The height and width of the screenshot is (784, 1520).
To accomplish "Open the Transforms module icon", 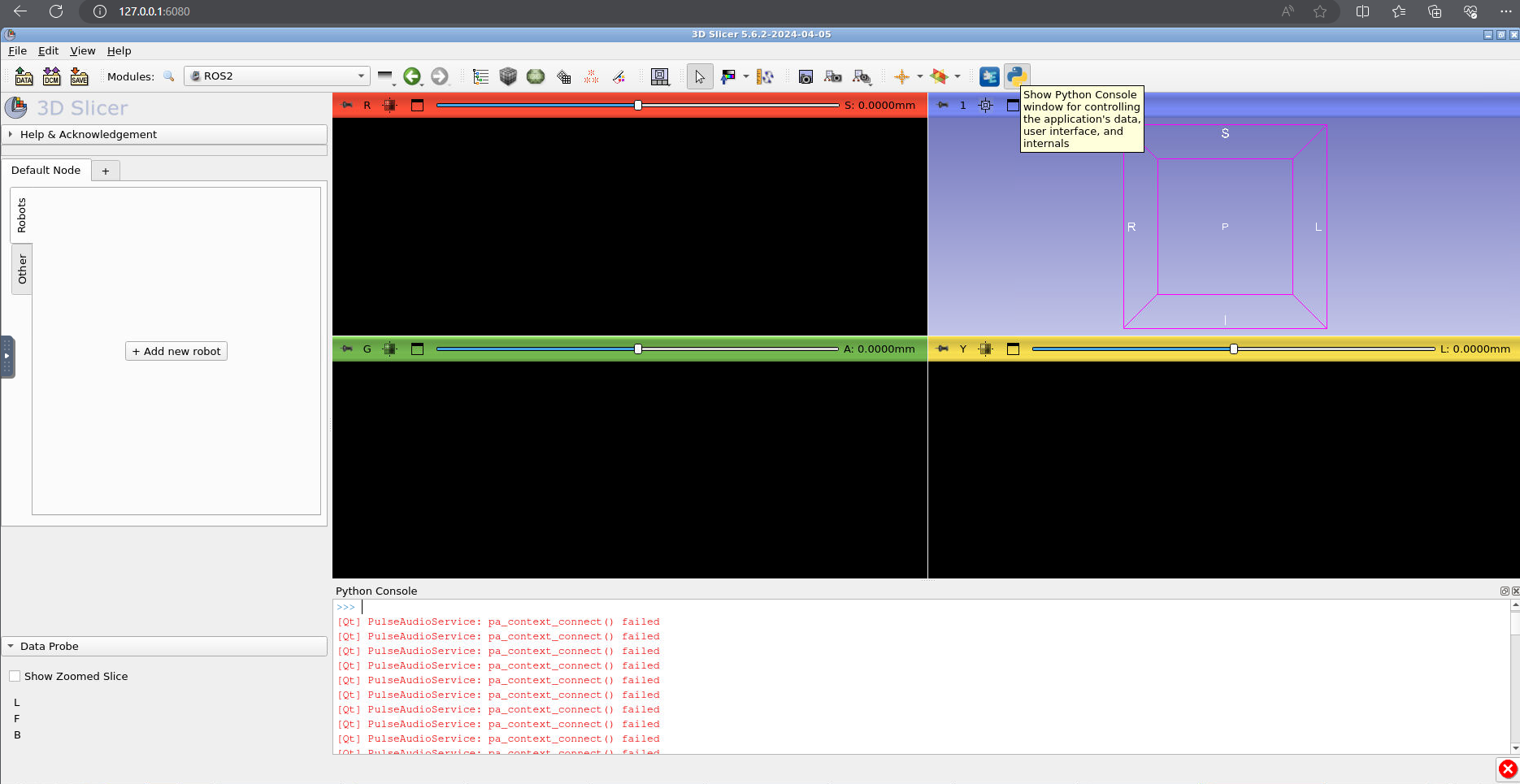I will 563,76.
